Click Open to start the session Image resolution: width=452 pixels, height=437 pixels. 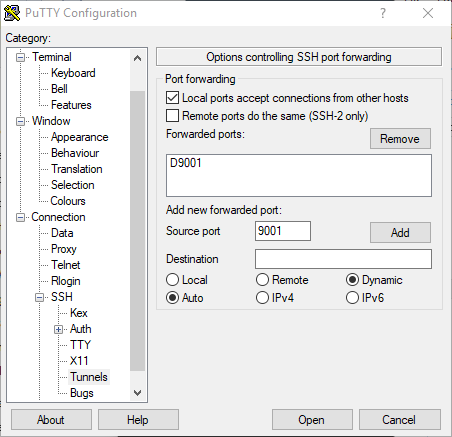[x=312, y=420]
